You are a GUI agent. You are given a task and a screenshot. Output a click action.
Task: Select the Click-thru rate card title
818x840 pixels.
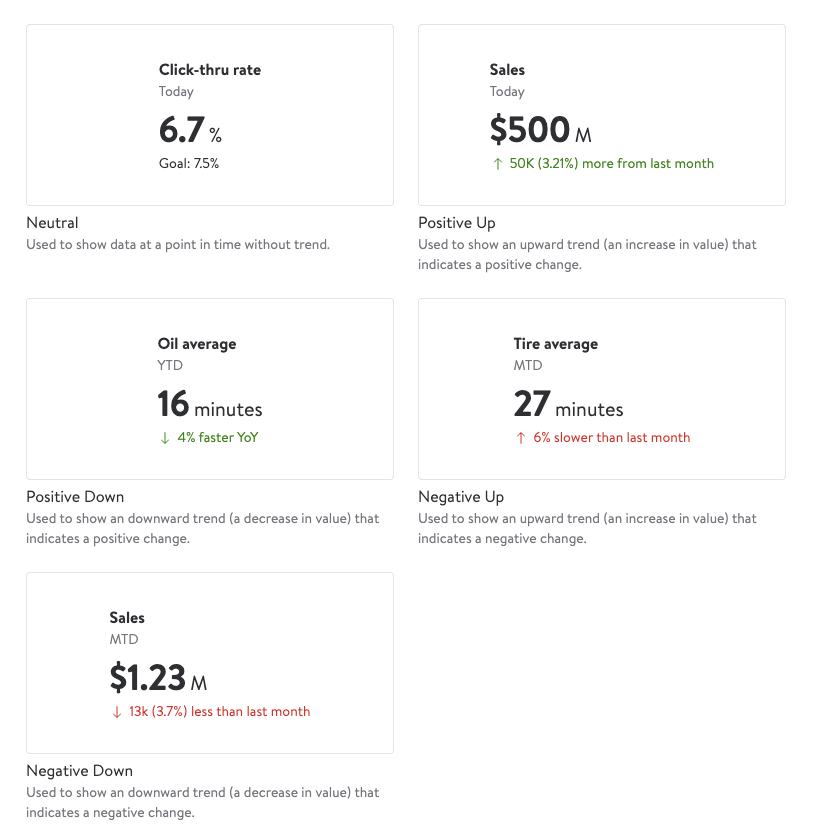[x=210, y=70]
